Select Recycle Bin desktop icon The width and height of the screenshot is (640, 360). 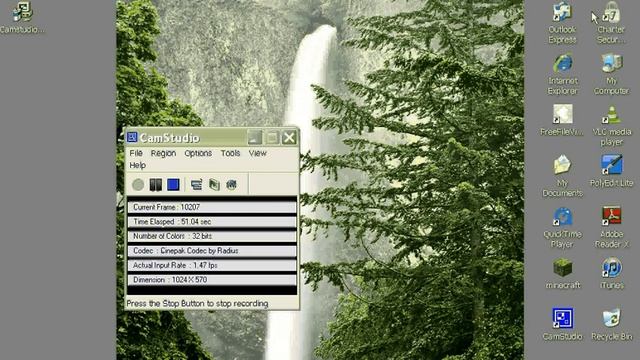click(x=611, y=324)
